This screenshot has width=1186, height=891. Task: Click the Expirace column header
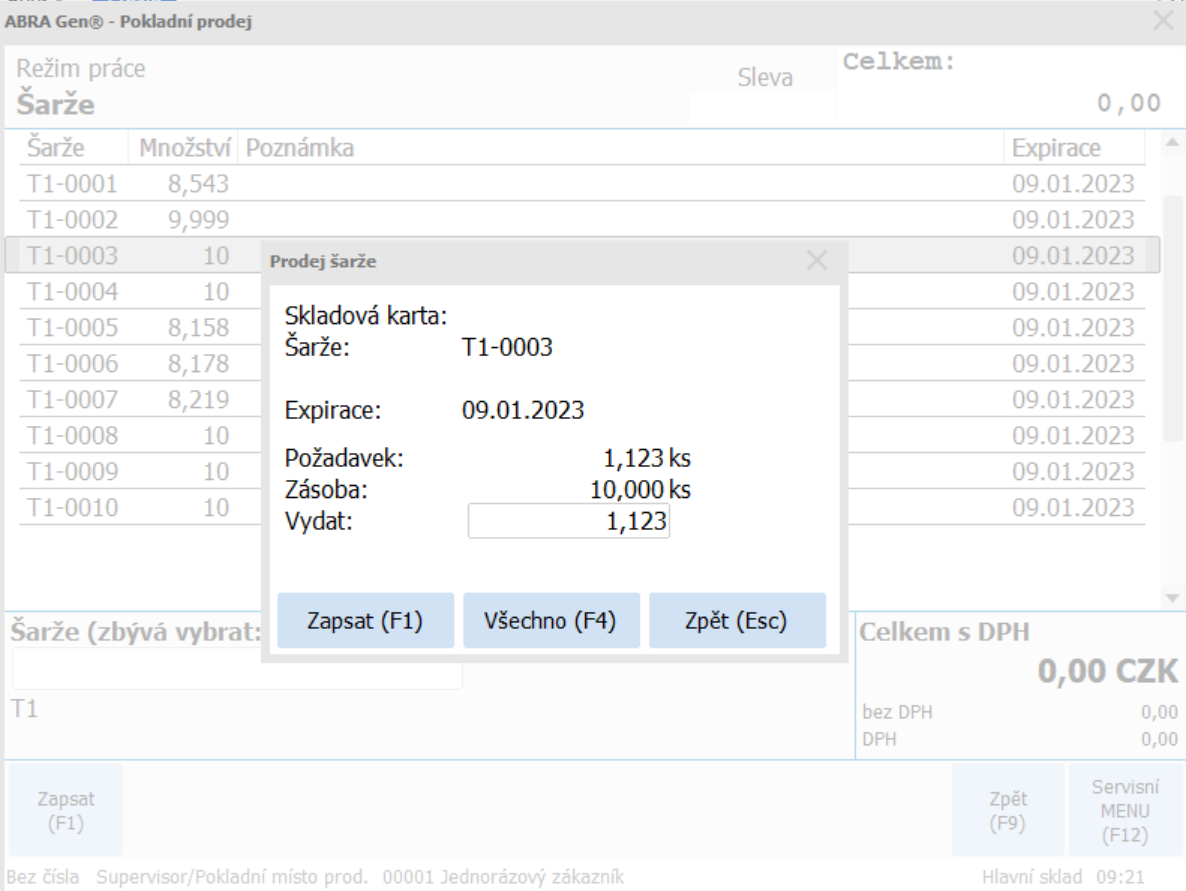(x=1056, y=148)
